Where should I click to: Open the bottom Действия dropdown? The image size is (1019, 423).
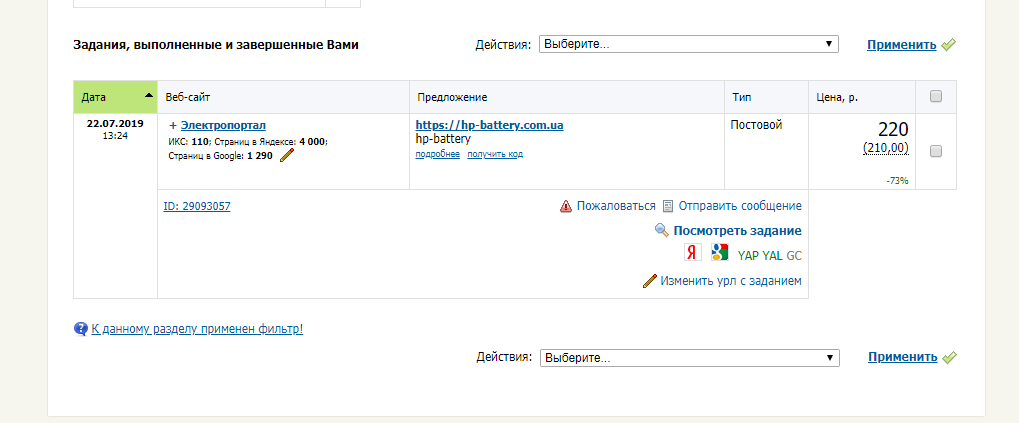coord(689,357)
